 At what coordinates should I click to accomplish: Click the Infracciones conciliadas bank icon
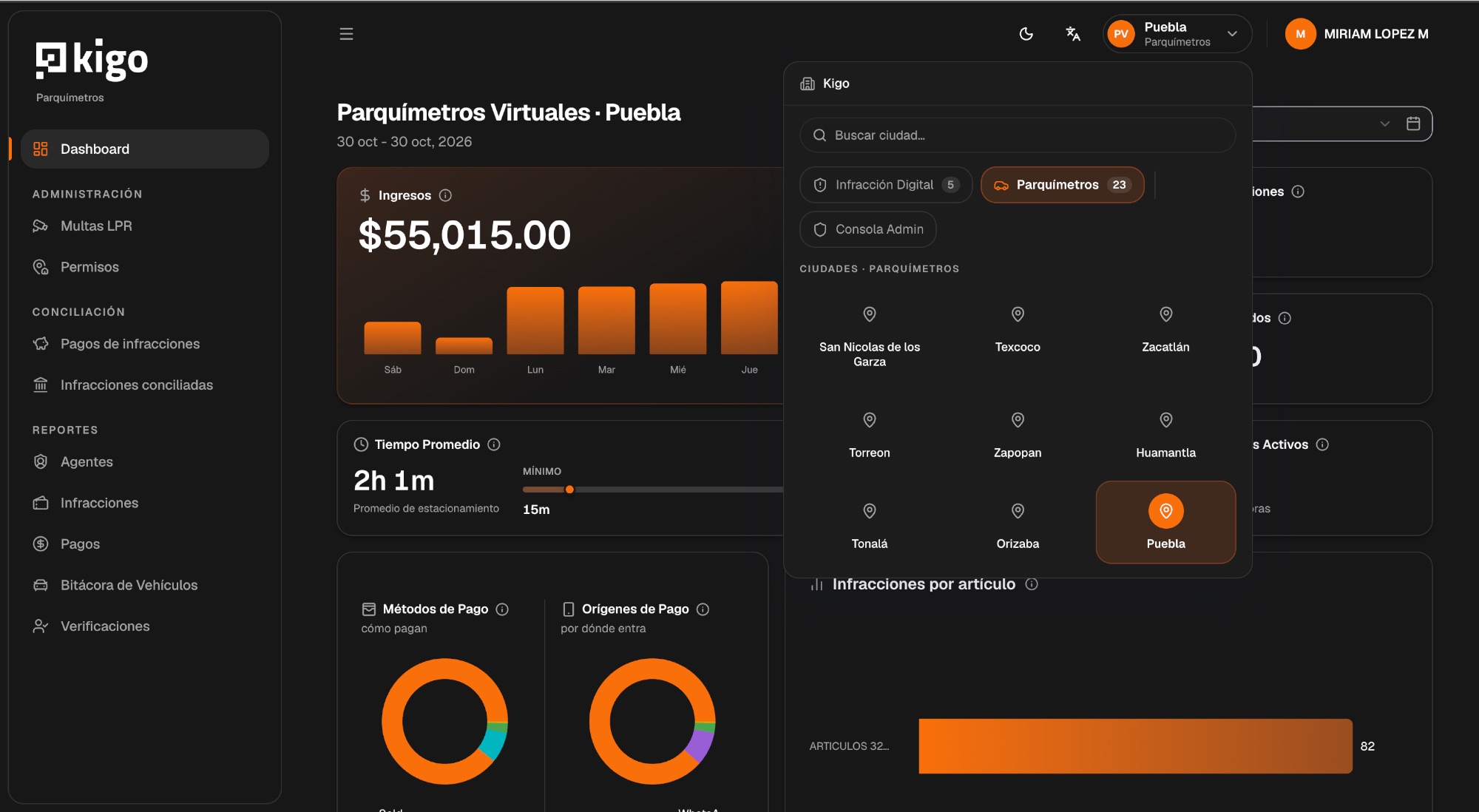[x=41, y=385]
